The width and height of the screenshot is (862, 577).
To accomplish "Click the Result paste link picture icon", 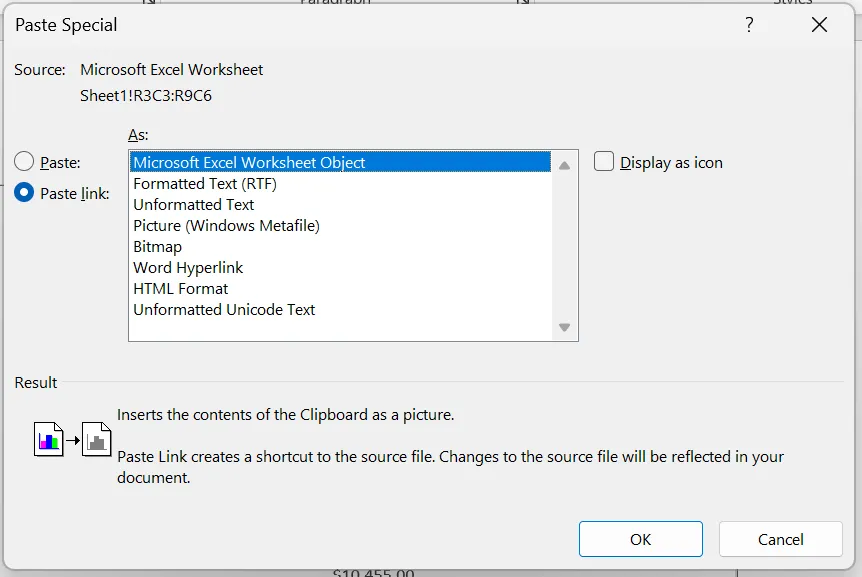I will tap(72, 438).
